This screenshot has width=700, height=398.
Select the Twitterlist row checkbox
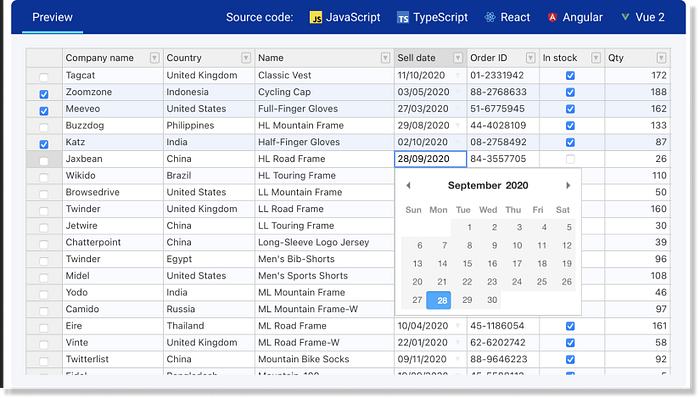coord(44,361)
